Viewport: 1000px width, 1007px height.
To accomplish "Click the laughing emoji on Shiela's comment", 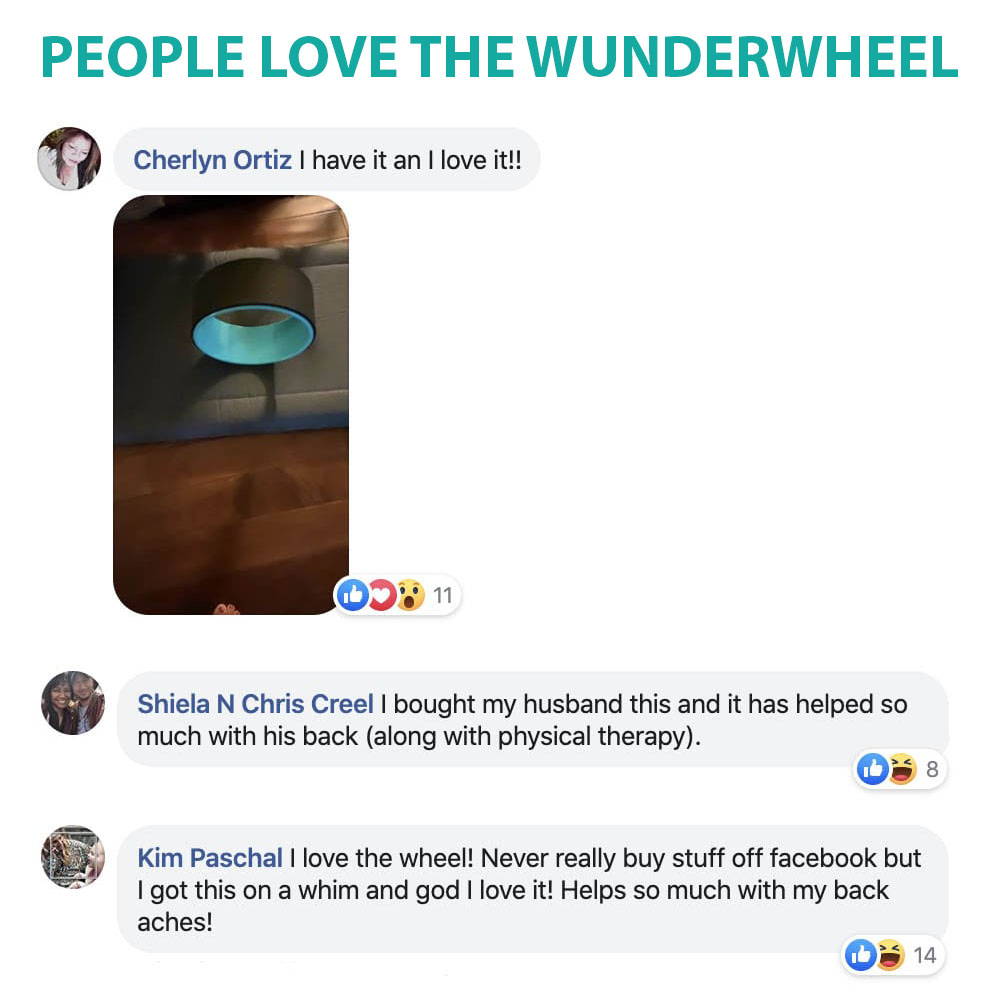I will tap(902, 769).
